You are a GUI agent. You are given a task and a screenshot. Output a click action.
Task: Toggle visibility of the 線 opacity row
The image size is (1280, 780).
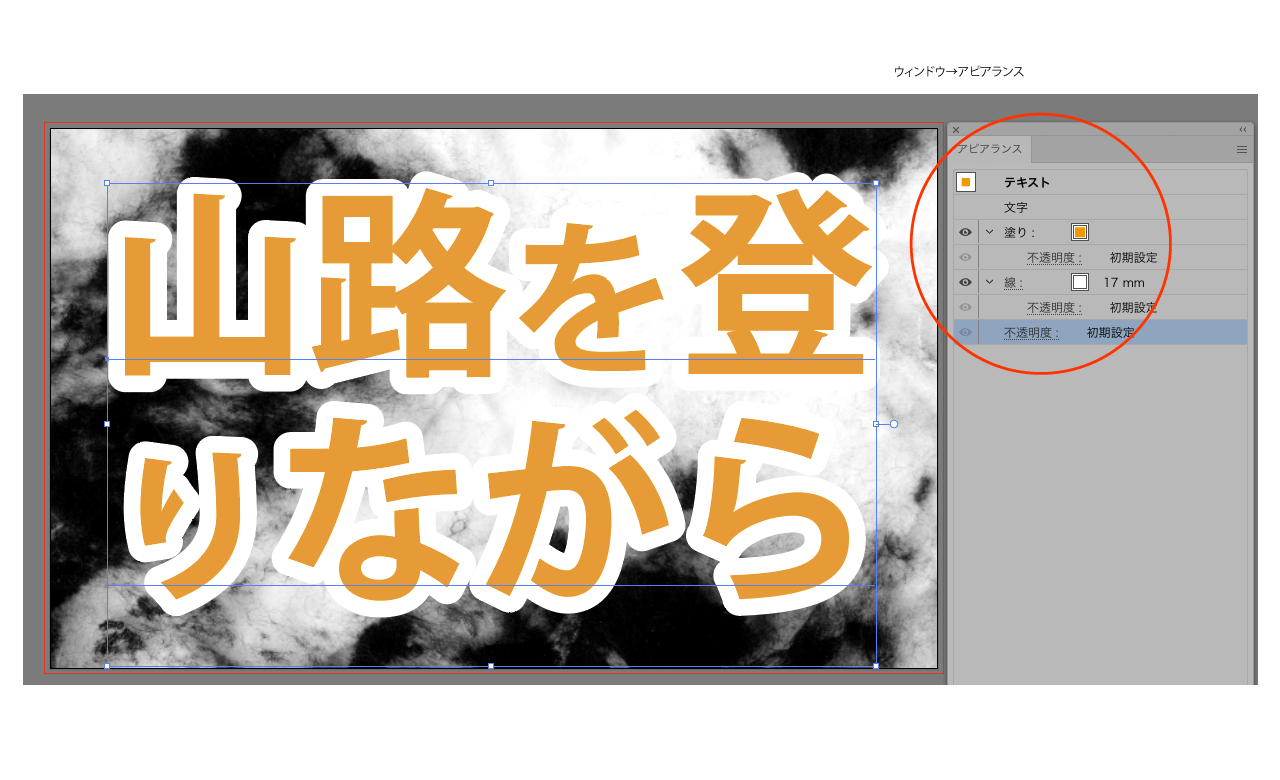965,307
